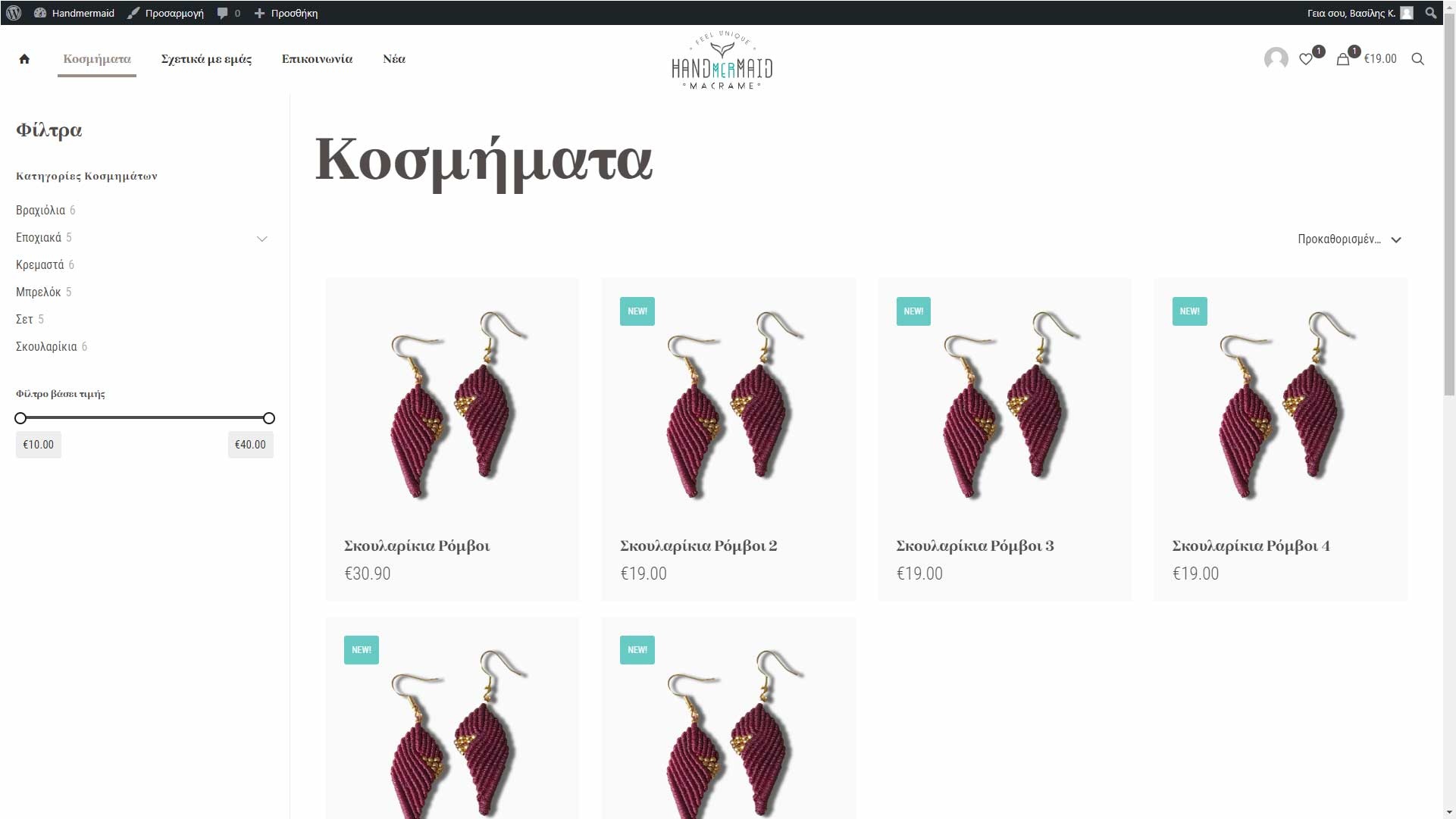Open the Επικοινωνία page

click(317, 59)
